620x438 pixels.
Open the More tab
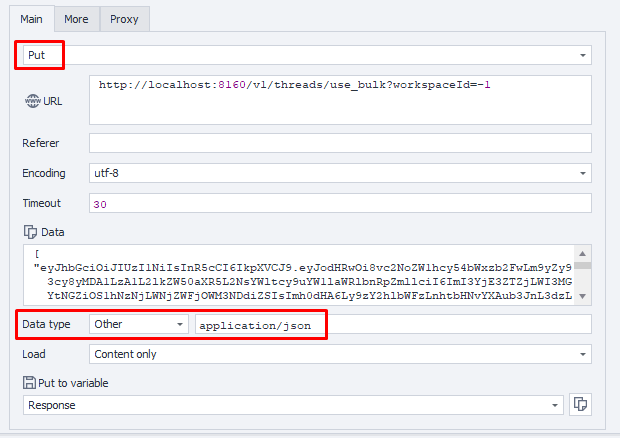(76, 18)
